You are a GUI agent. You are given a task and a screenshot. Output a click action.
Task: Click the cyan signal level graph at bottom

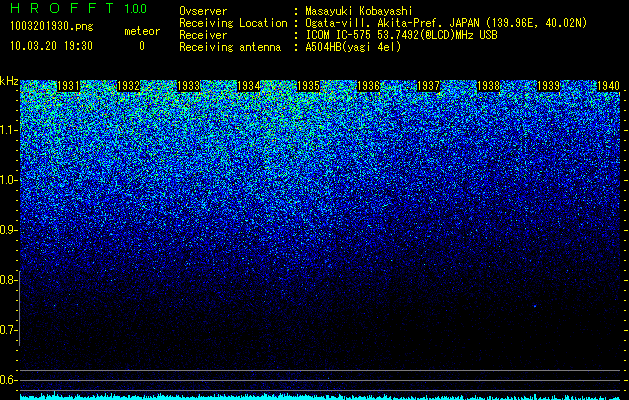(x=320, y=396)
